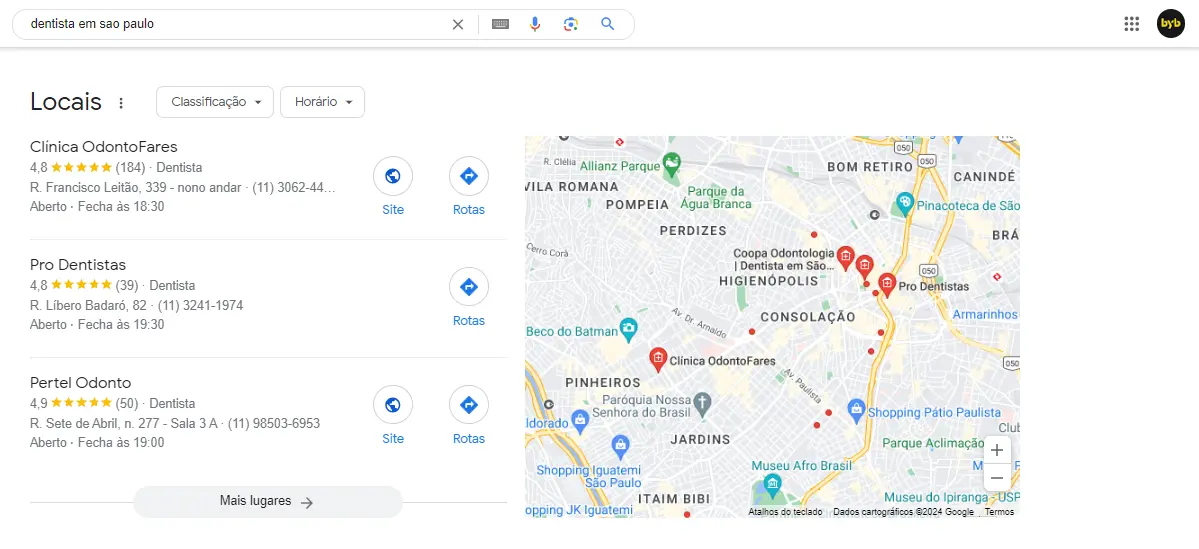Open Atalhos do teclado on map
The width and height of the screenshot is (1199, 549).
click(785, 512)
